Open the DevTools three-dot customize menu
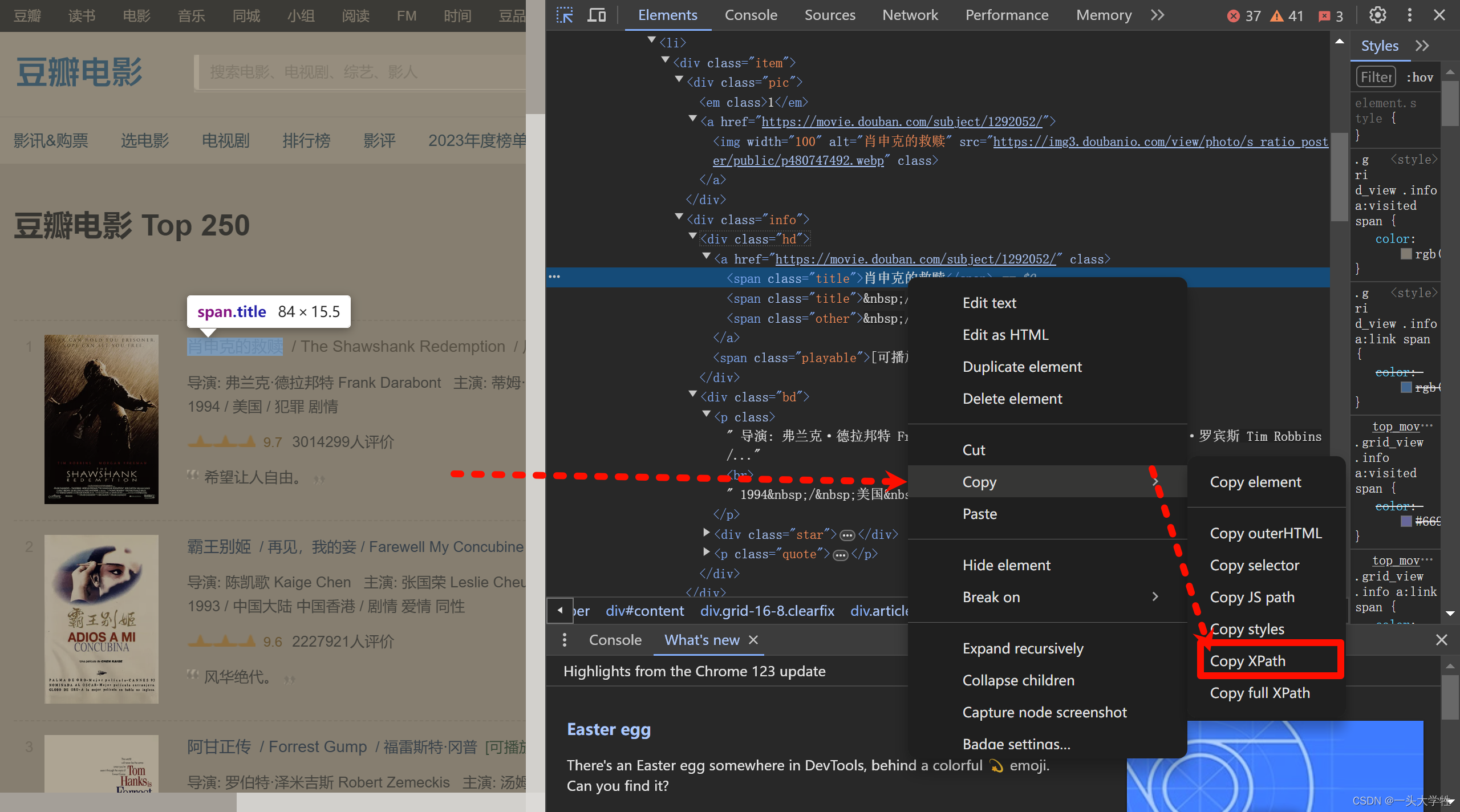1460x812 pixels. [1409, 15]
